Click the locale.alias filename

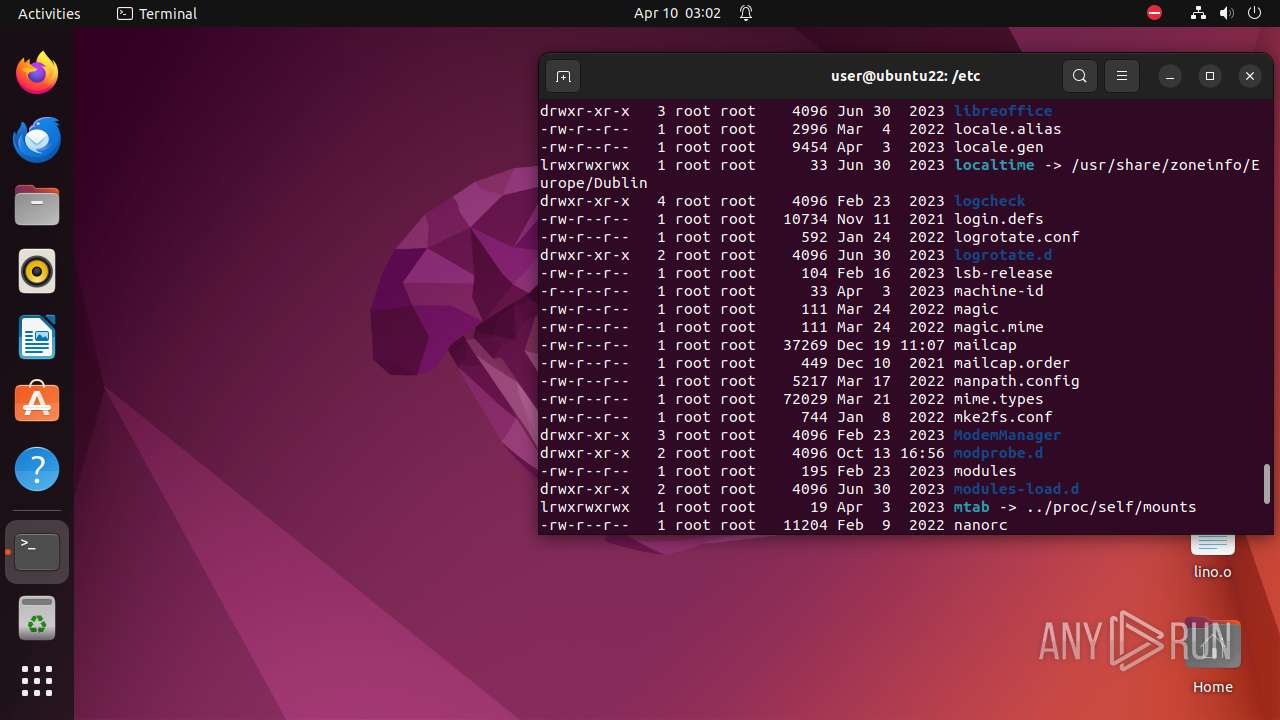coord(1008,129)
